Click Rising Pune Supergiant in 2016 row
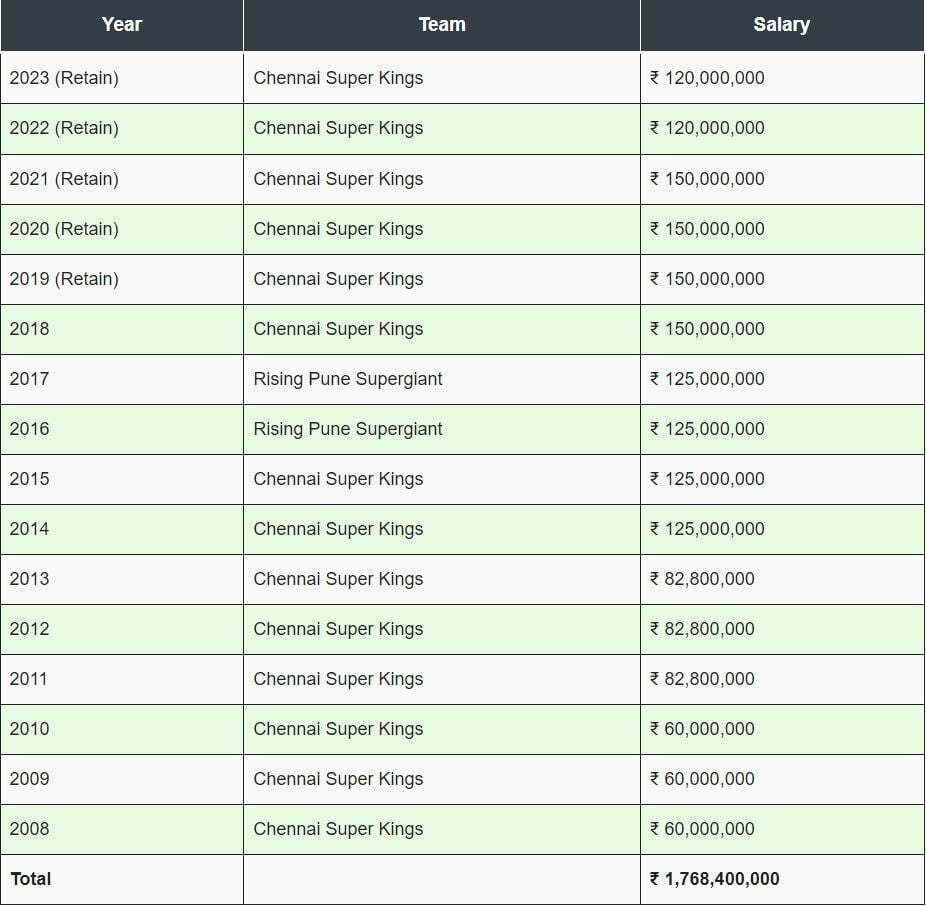This screenshot has height=906, width=926. [x=348, y=429]
